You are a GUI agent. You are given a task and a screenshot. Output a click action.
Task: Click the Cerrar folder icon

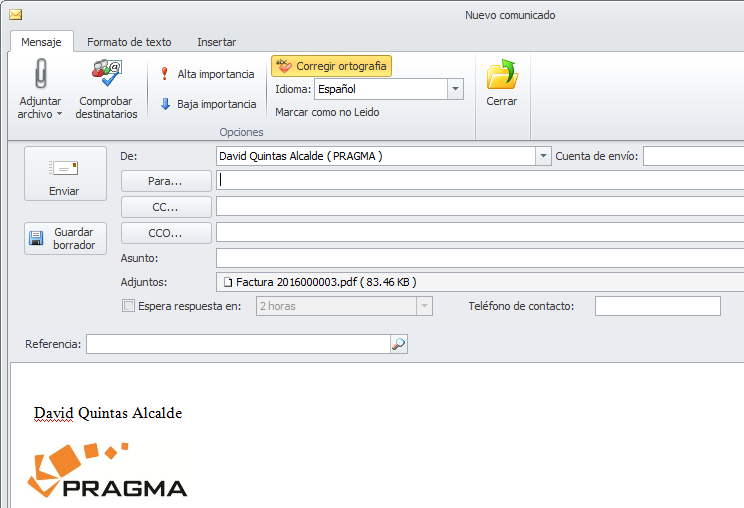502,74
